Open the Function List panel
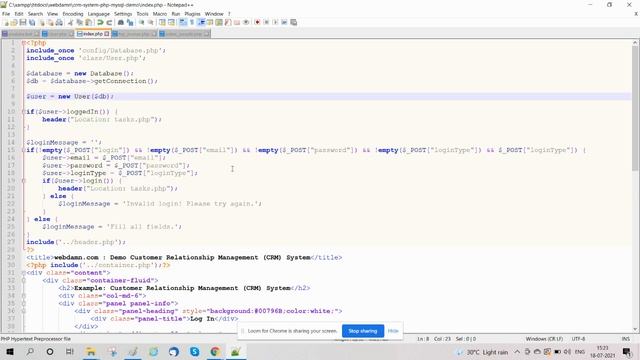The image size is (640, 360). (x=228, y=22)
